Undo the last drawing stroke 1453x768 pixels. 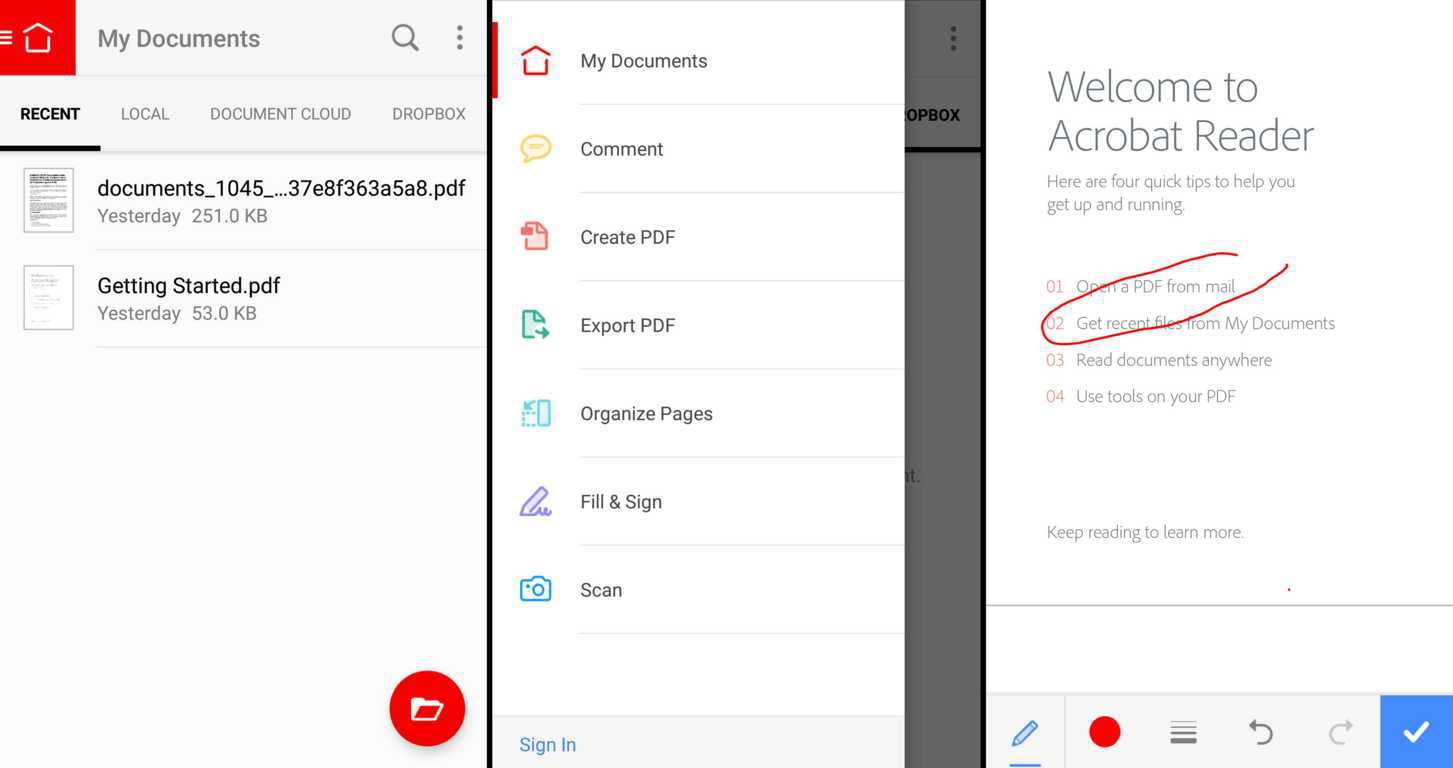[x=1261, y=733]
